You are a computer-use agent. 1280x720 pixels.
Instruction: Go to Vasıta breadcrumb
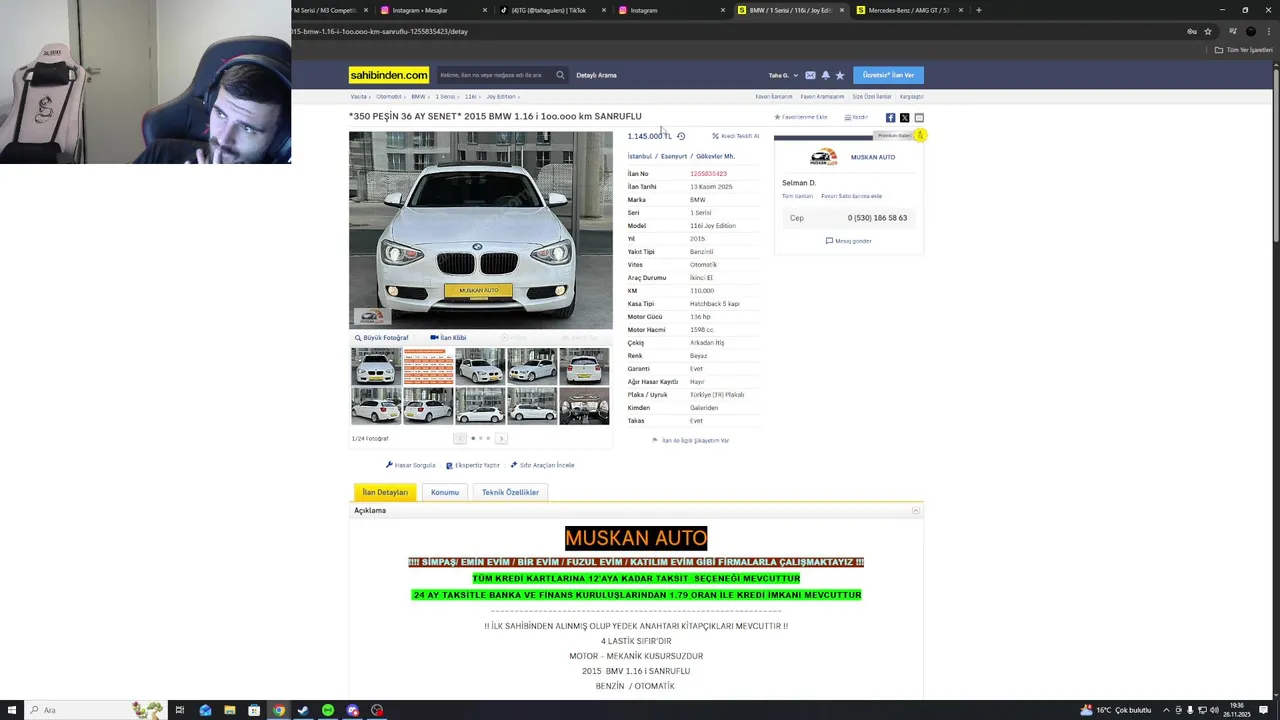pyautogui.click(x=358, y=97)
